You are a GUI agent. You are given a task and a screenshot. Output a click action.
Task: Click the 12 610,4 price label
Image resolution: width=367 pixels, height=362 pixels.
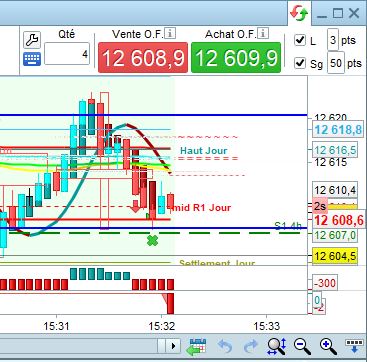coord(335,190)
